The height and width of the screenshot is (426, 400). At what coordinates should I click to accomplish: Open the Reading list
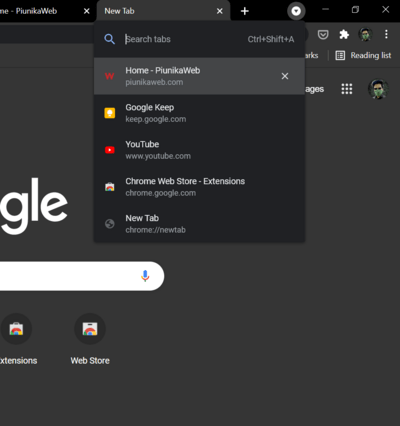363,55
